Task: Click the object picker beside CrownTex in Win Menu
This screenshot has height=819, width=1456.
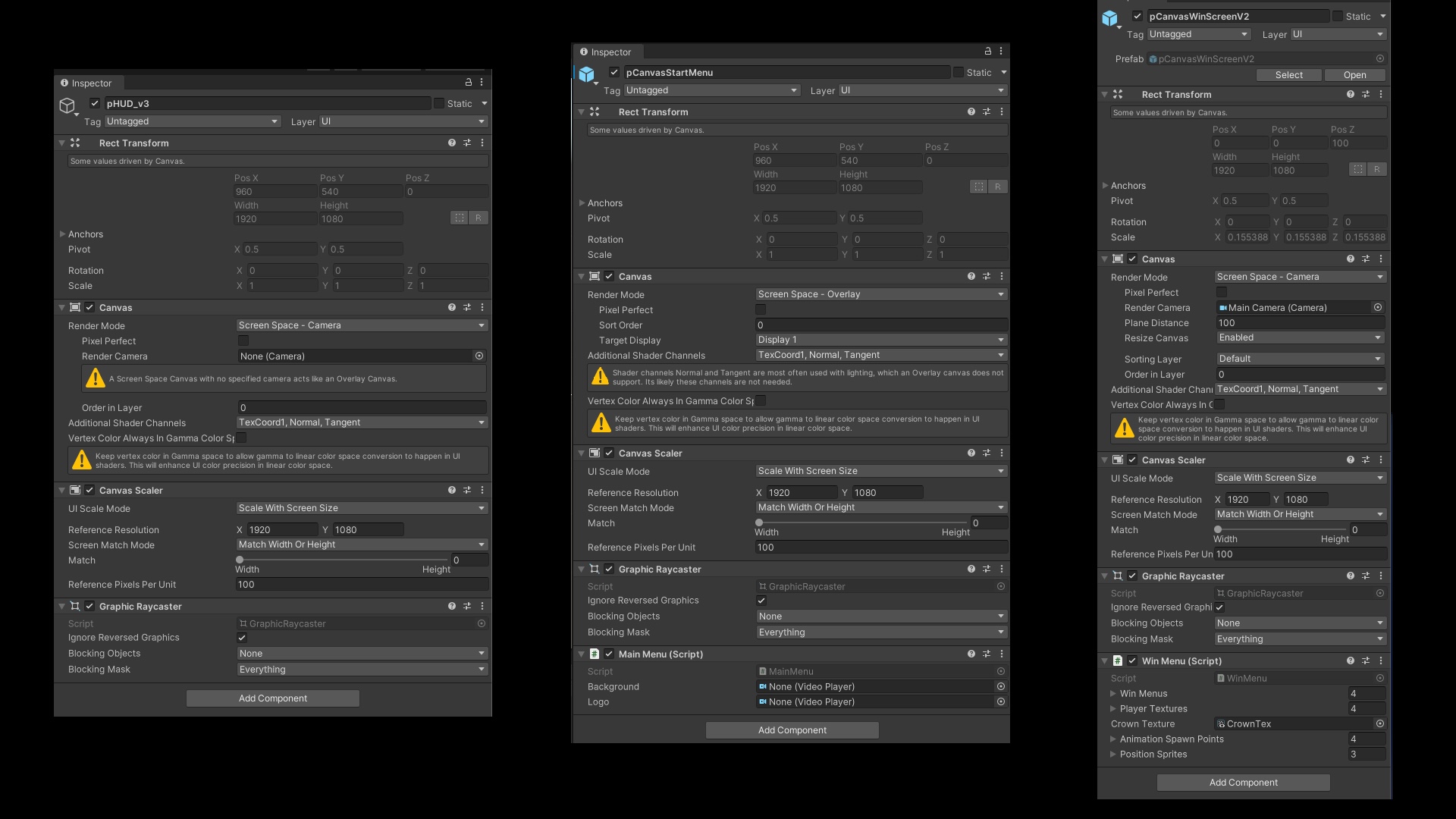Action: pyautogui.click(x=1380, y=723)
